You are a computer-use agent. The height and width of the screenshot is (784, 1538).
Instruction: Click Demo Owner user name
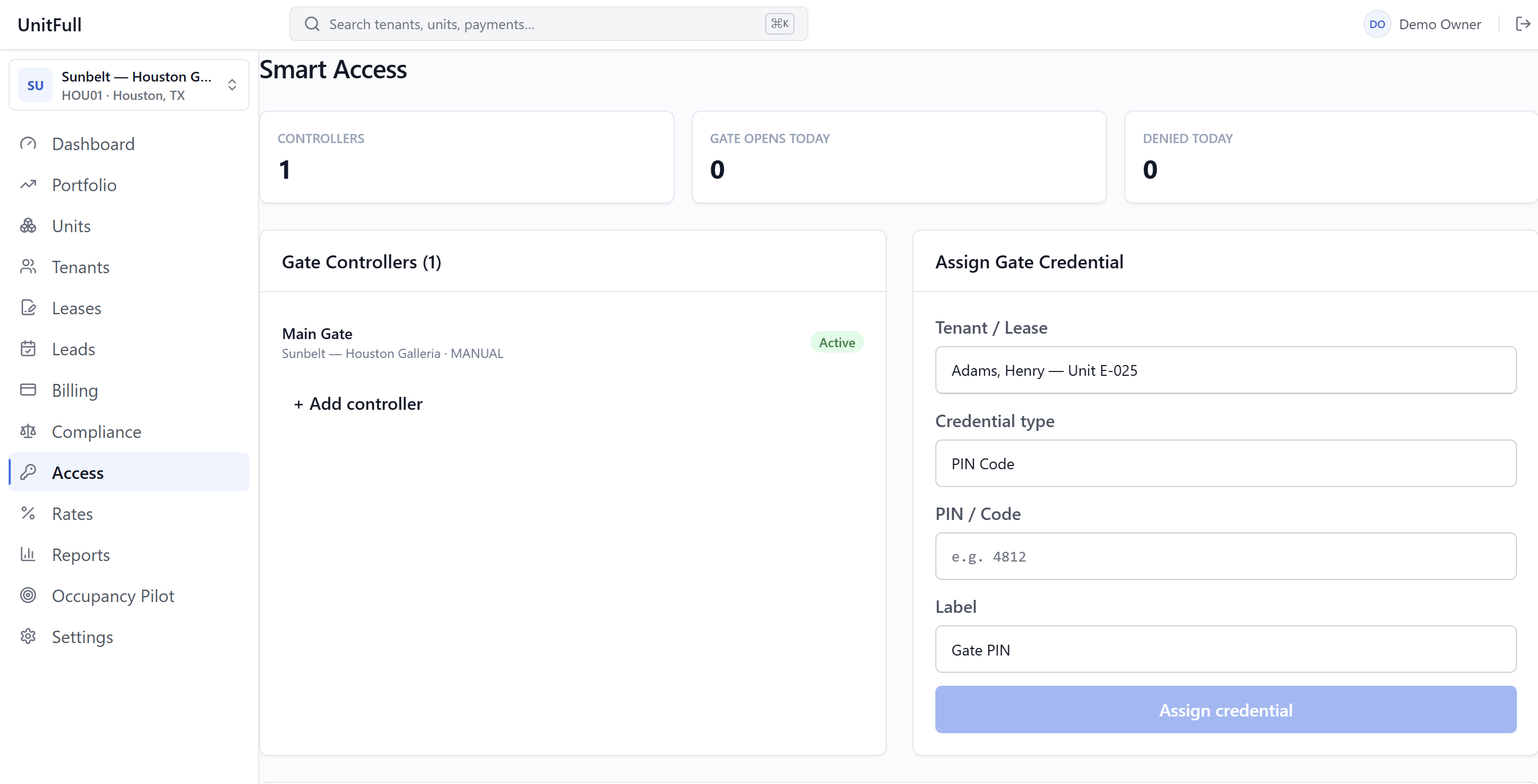1440,24
